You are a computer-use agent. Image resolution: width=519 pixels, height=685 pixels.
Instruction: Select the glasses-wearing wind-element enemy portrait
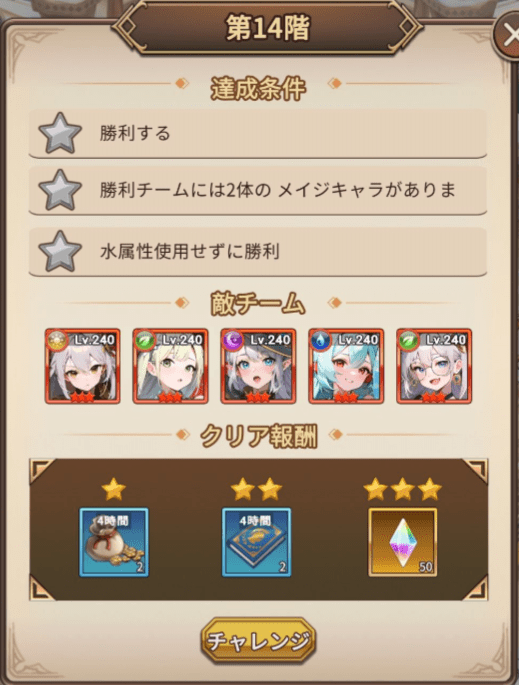(x=434, y=367)
